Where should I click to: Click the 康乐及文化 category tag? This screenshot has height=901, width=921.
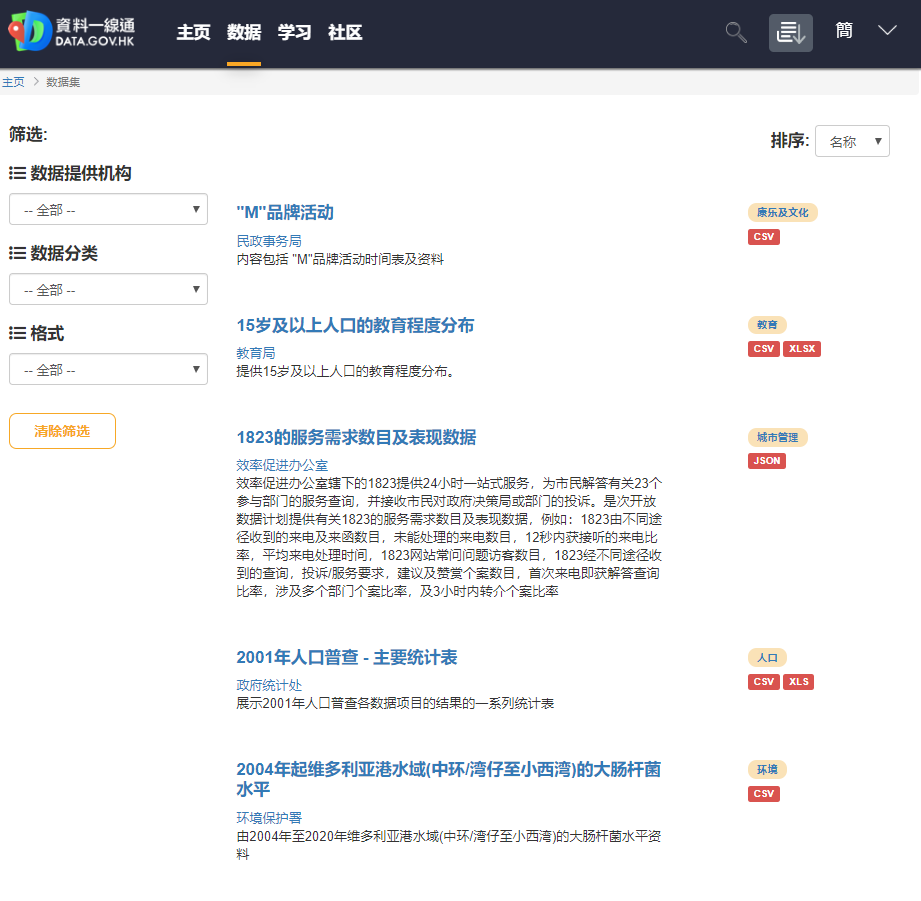[x=782, y=213]
